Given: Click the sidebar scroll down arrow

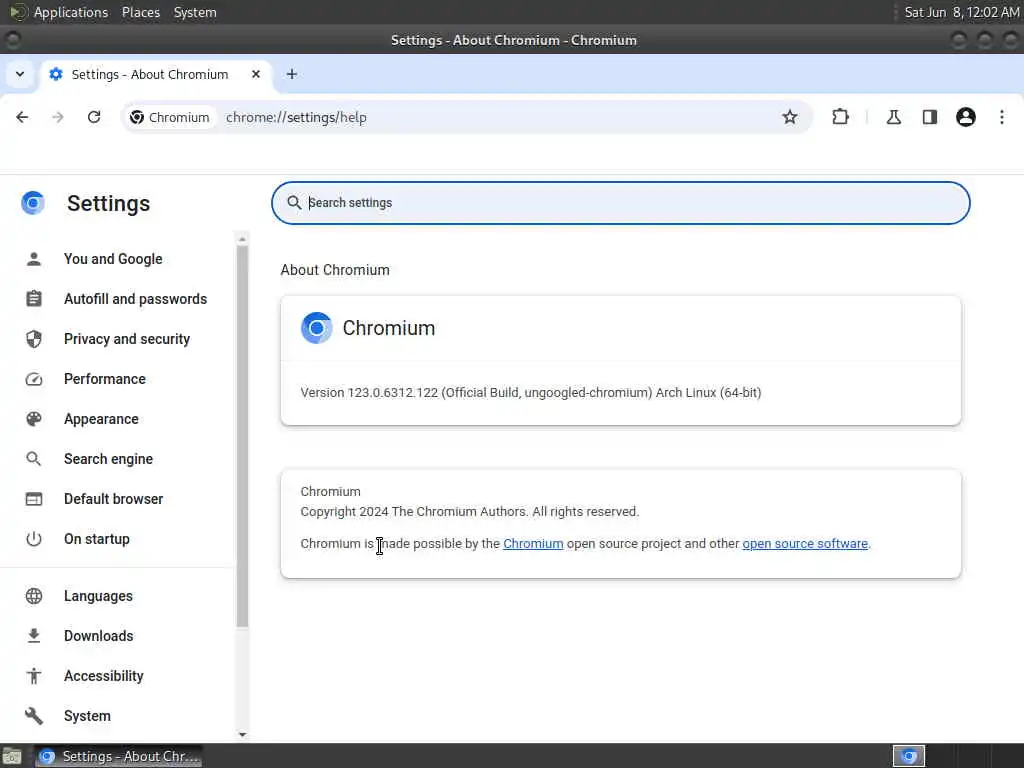Looking at the screenshot, I should (242, 734).
